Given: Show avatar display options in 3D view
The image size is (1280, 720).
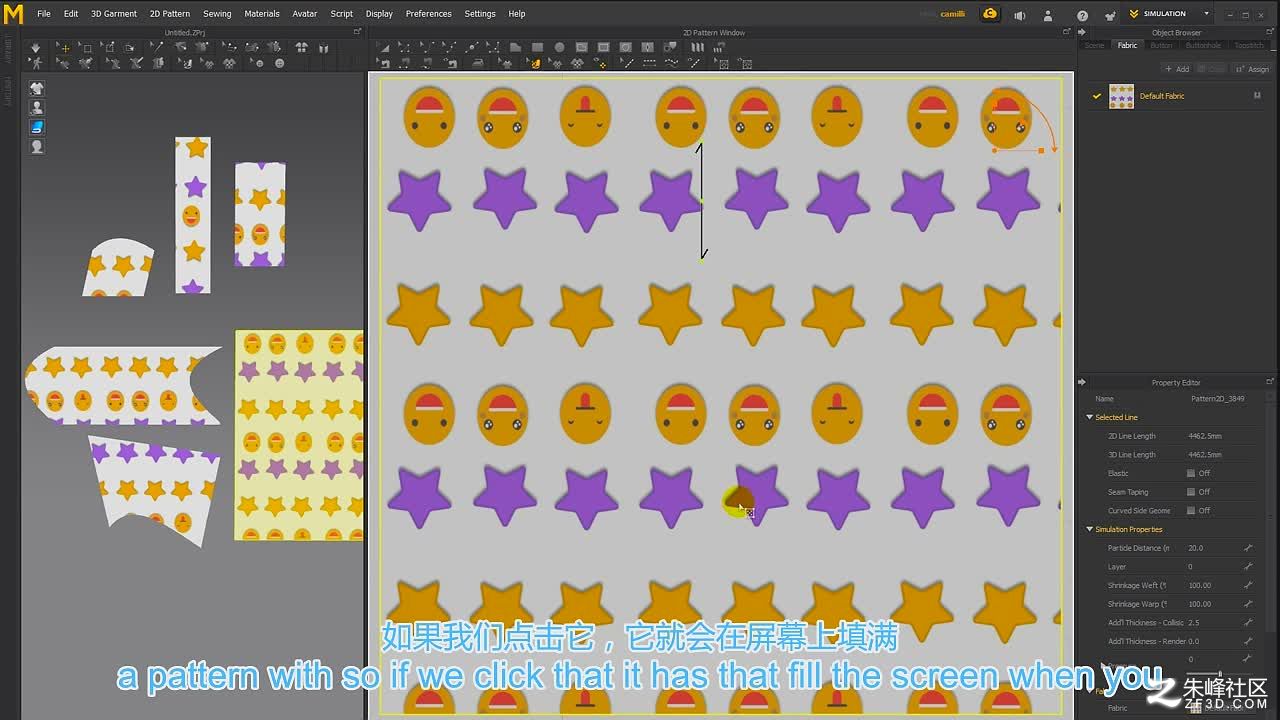Looking at the screenshot, I should [x=37, y=108].
